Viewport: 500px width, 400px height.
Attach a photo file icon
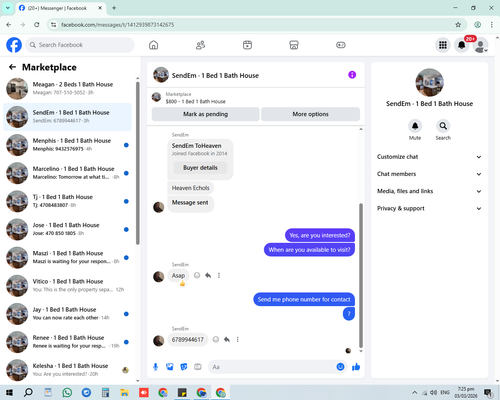[x=170, y=367]
